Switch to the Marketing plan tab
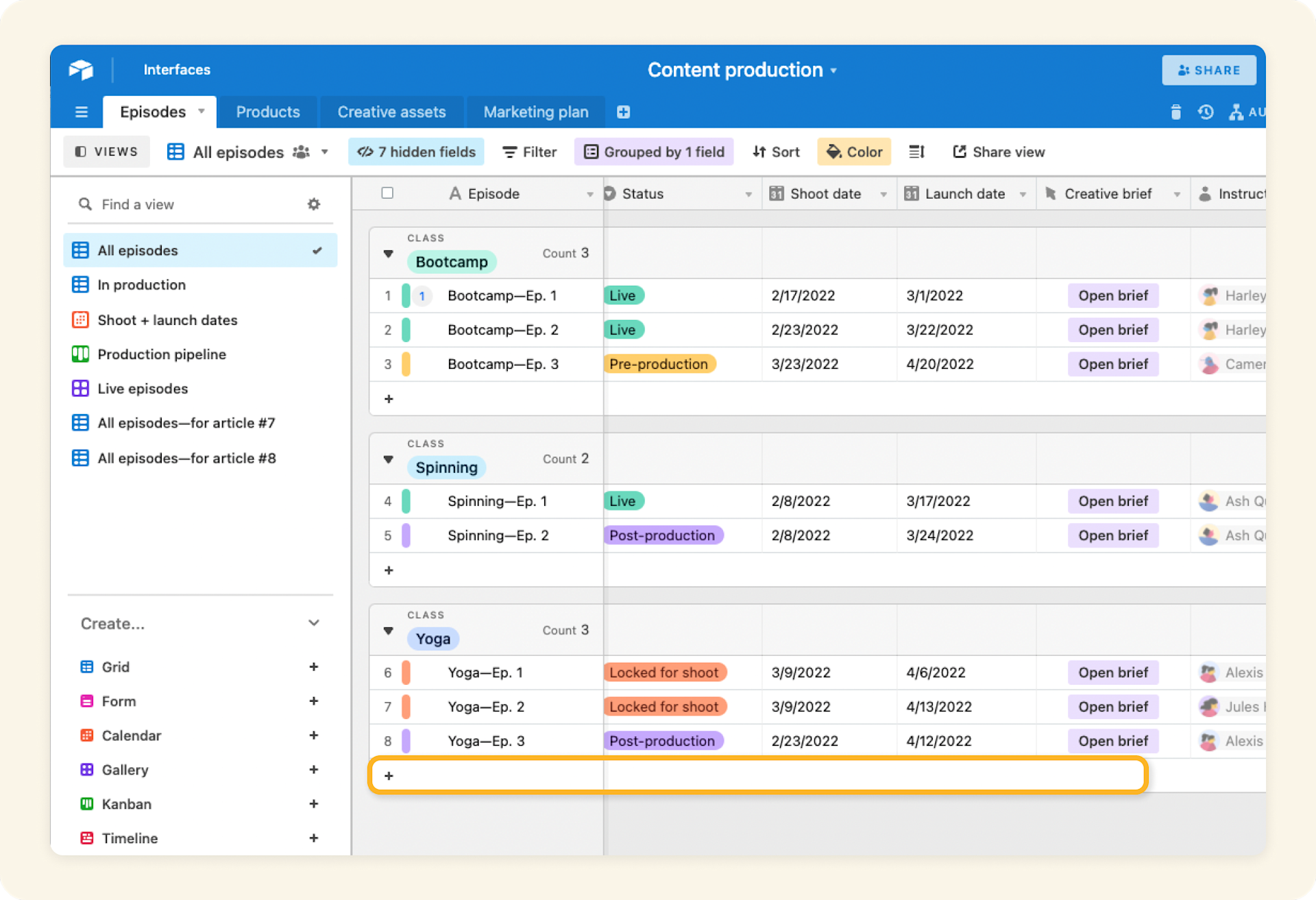Image resolution: width=1316 pixels, height=900 pixels. click(x=536, y=111)
